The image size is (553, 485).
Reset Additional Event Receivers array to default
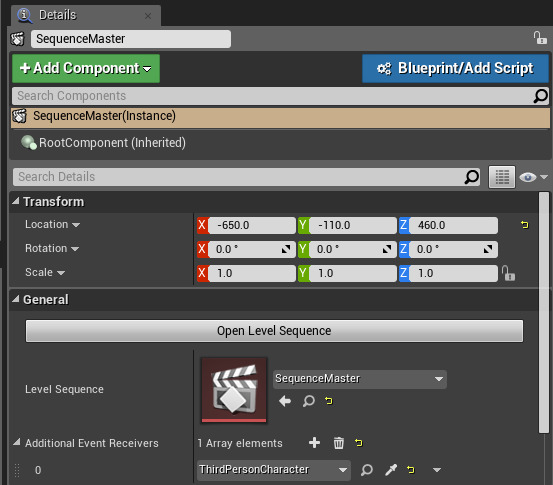(x=359, y=443)
